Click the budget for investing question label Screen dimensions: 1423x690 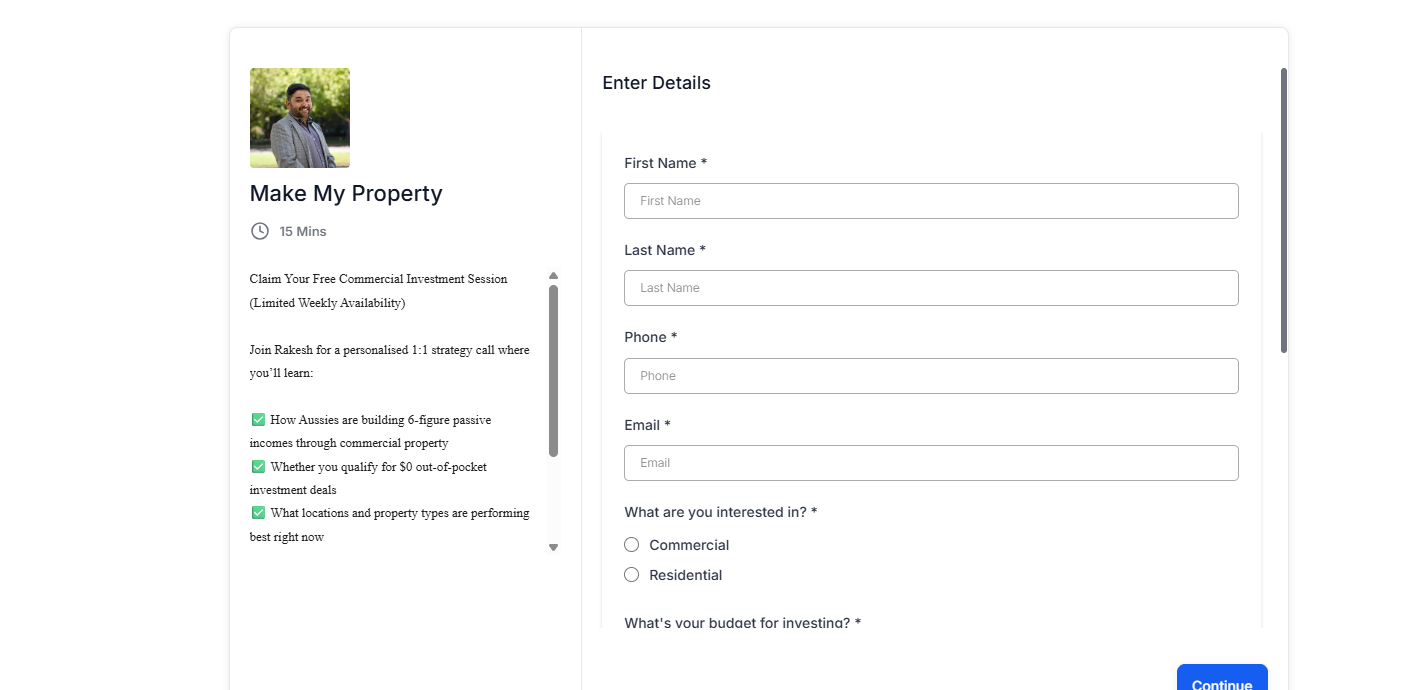(742, 623)
